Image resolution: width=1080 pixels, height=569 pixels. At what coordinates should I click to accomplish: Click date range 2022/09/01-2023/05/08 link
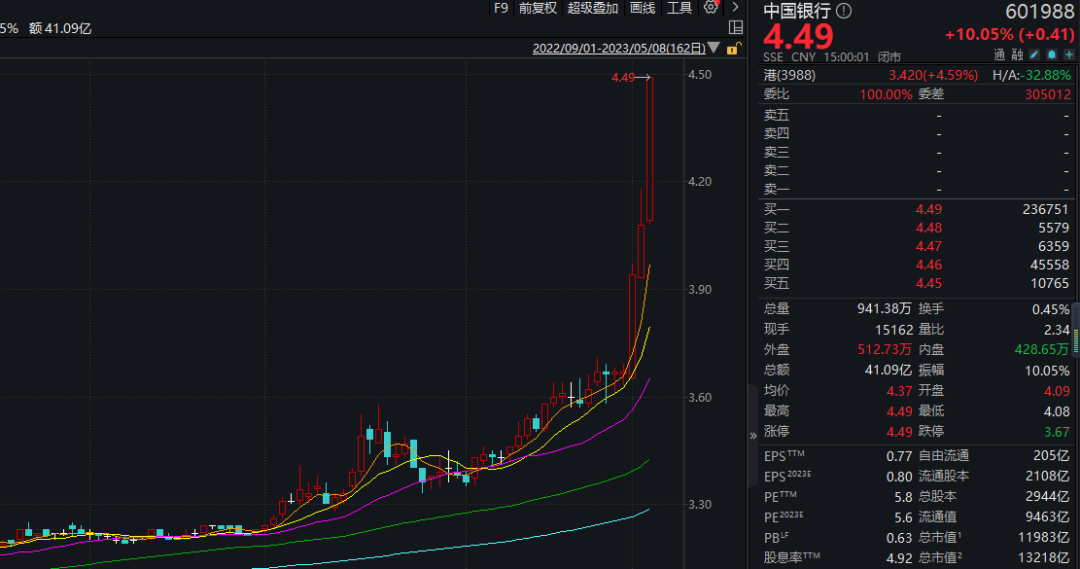619,48
